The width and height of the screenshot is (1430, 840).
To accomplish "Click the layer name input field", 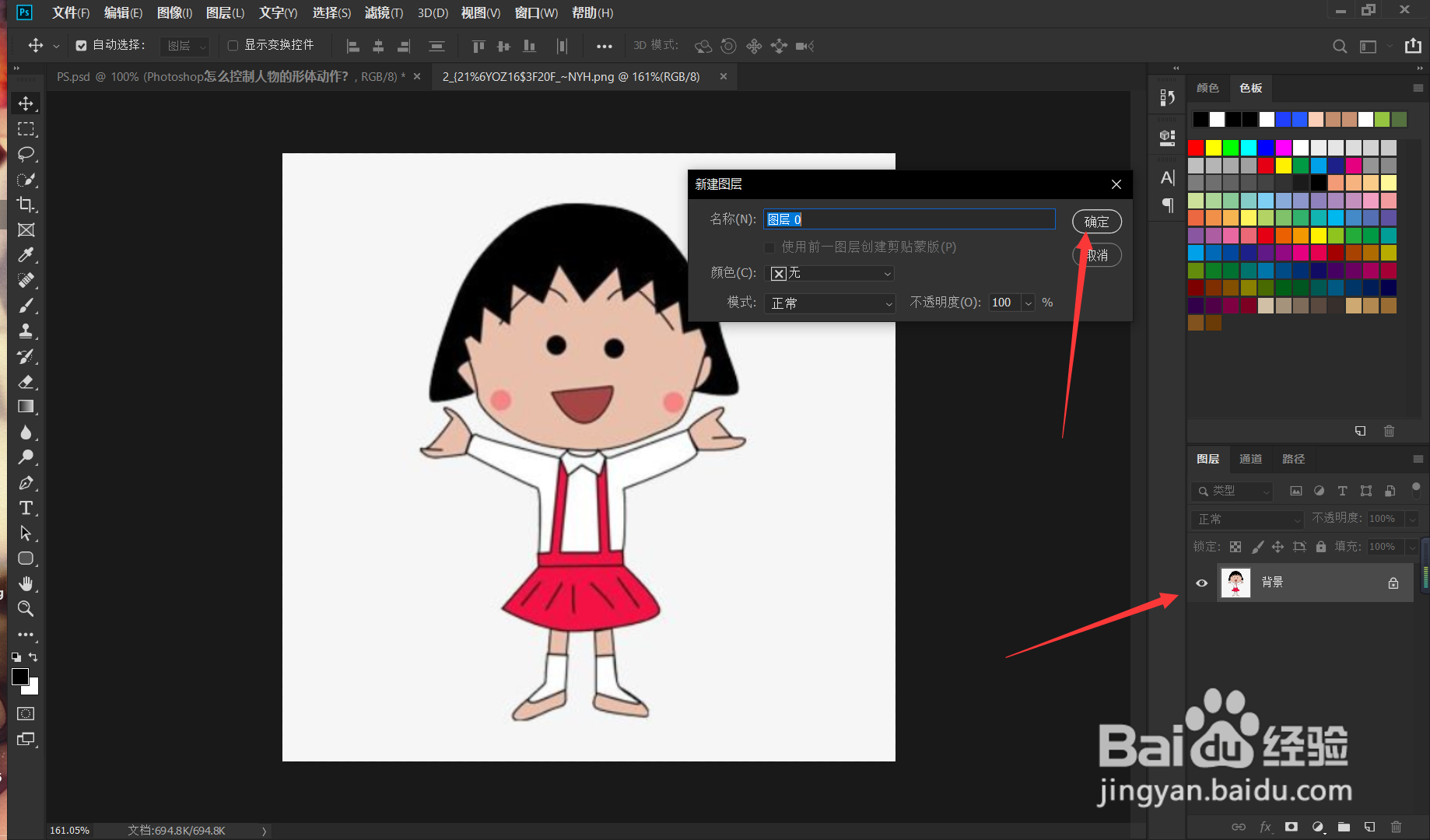I will (x=910, y=219).
